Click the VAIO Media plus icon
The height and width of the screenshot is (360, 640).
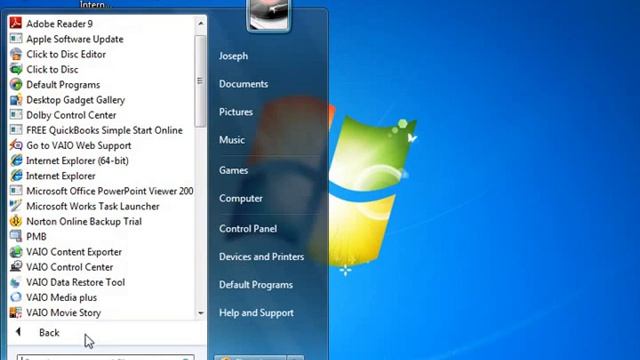(16, 297)
